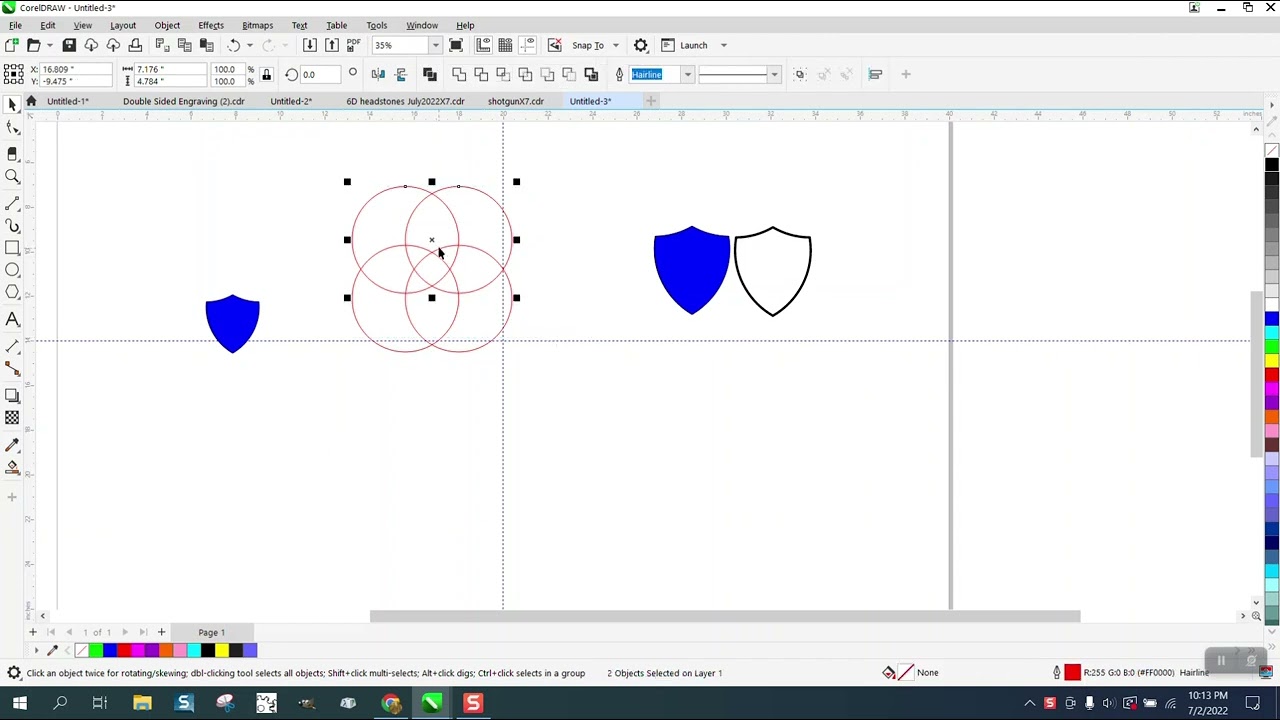Toggle Show Guidelines button

[x=528, y=45]
